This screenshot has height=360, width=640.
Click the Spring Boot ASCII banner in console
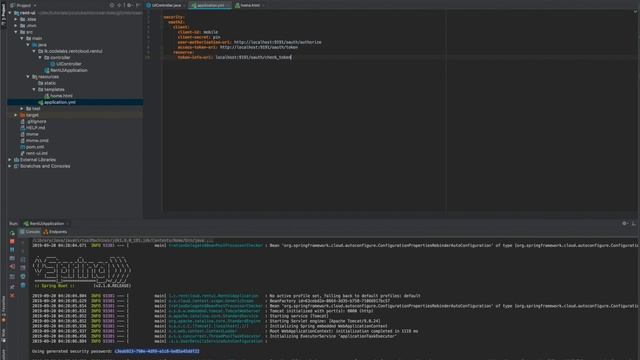point(82,270)
